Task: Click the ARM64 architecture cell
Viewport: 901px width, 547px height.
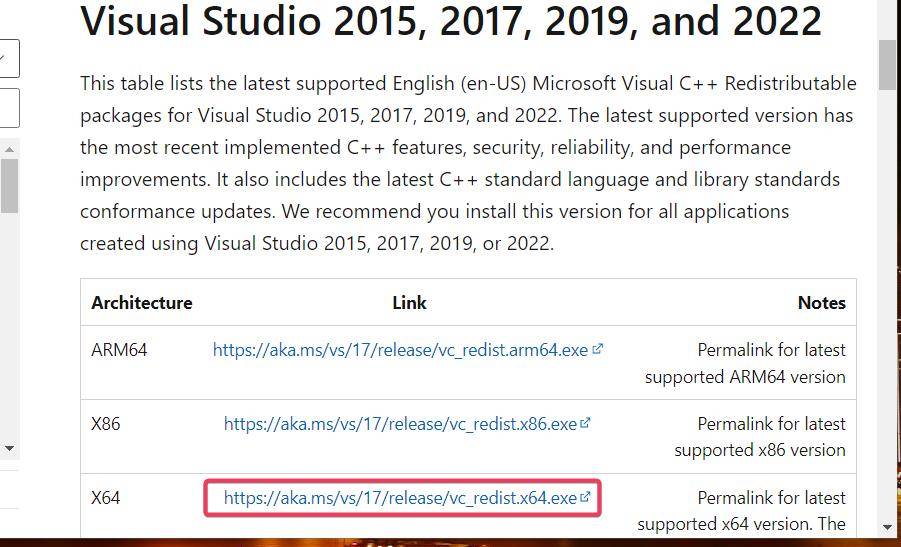Action: pyautogui.click(x=119, y=349)
